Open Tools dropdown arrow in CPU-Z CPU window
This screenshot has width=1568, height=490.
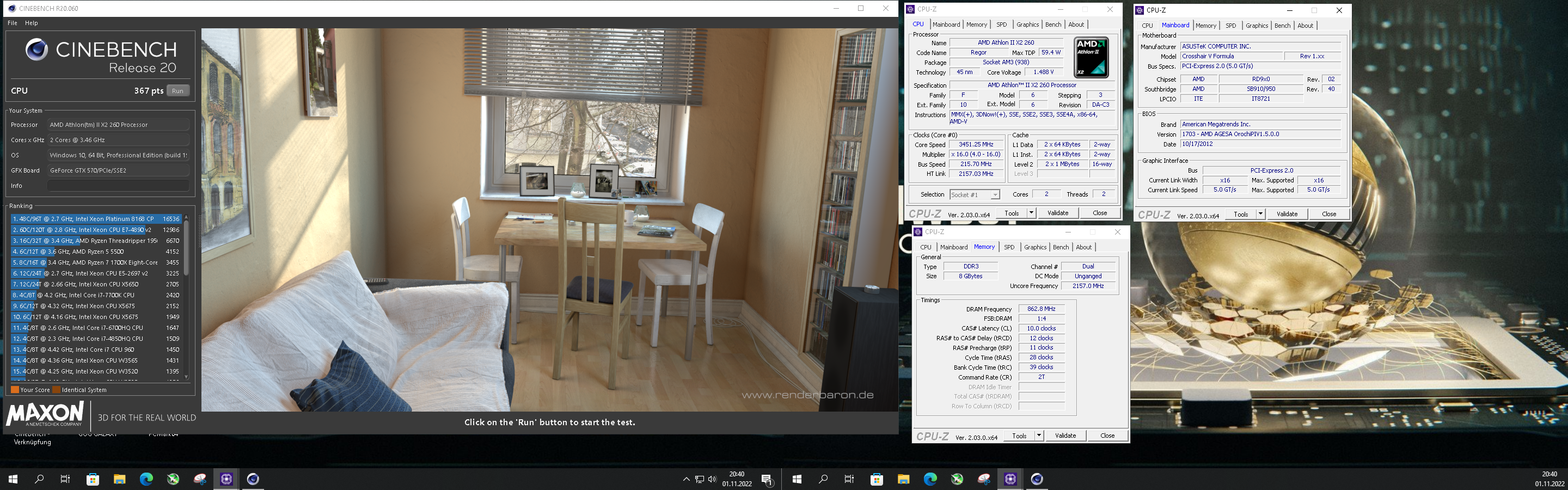(1031, 213)
